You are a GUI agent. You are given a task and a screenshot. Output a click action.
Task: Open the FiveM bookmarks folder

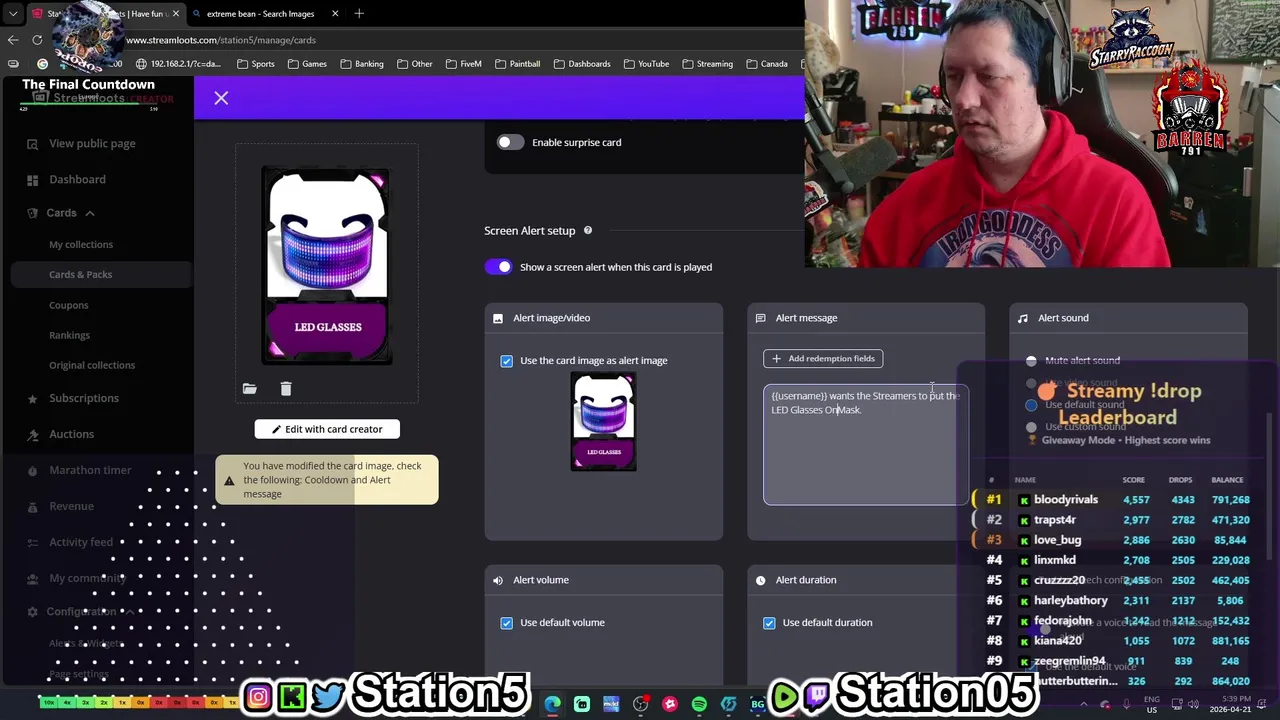point(463,64)
